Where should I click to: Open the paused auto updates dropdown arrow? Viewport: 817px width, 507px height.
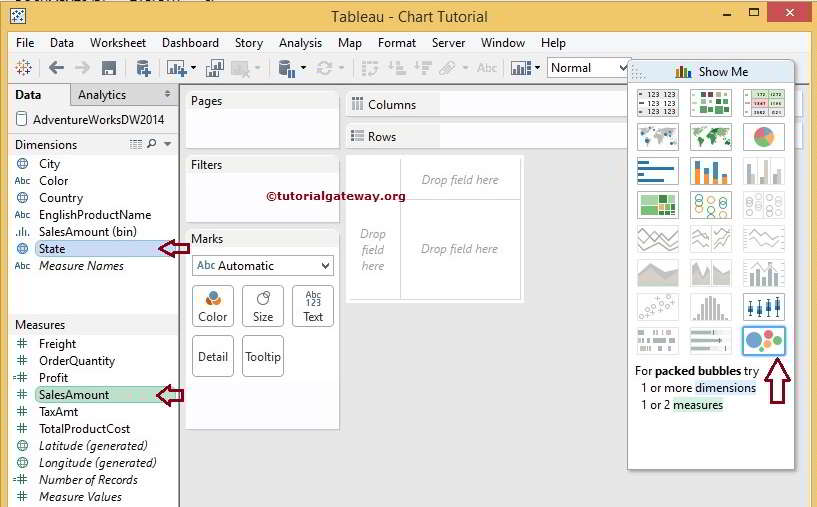click(x=303, y=68)
